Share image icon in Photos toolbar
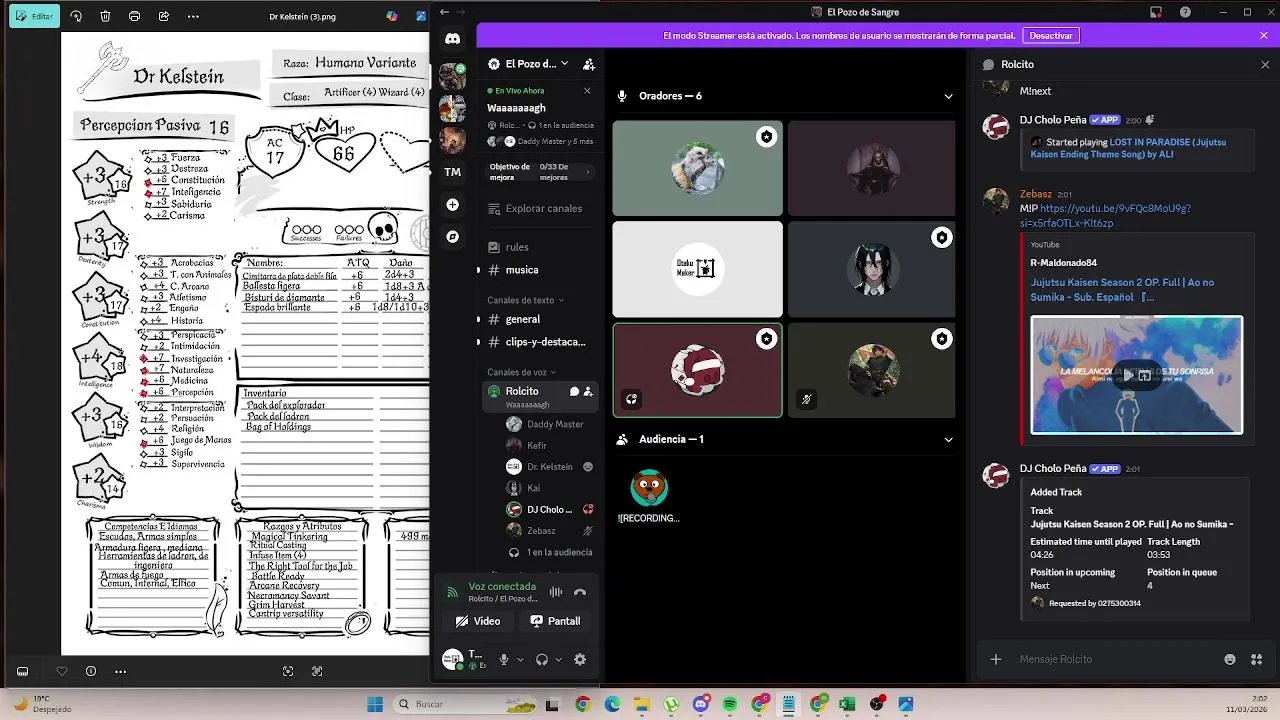The width and height of the screenshot is (1280, 720). point(164,16)
